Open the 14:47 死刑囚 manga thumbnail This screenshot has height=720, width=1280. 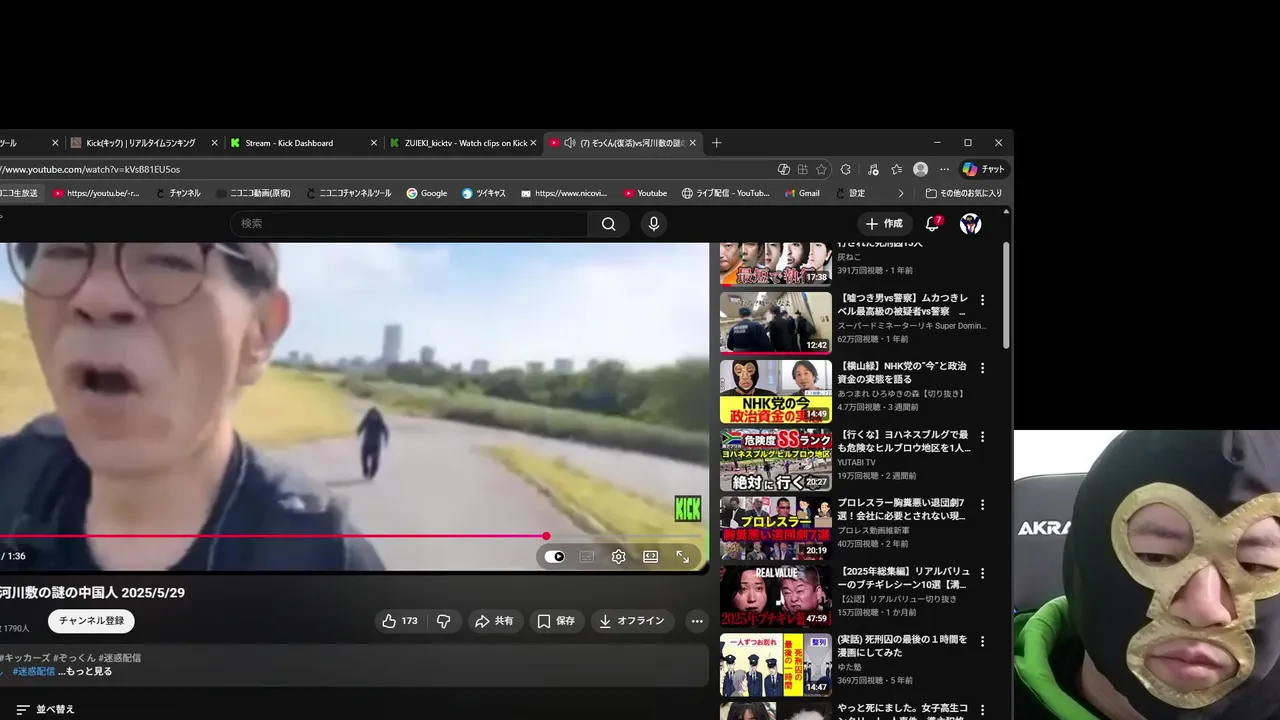[775, 664]
